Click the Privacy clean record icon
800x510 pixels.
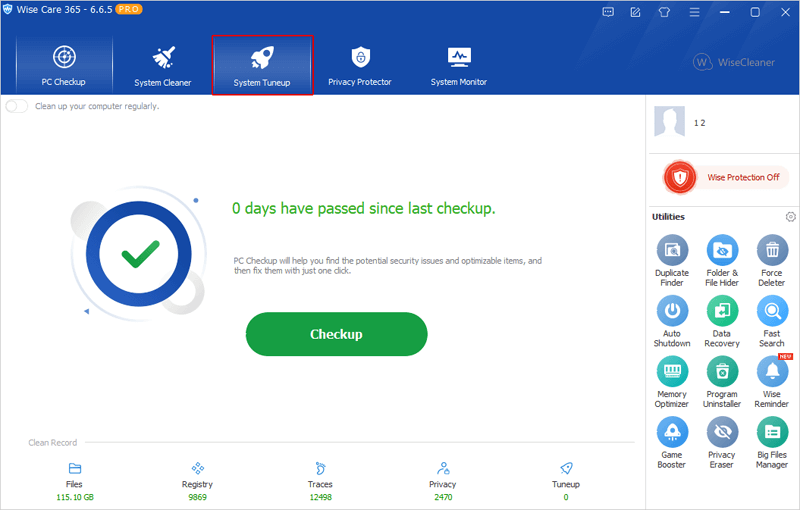(x=443, y=468)
